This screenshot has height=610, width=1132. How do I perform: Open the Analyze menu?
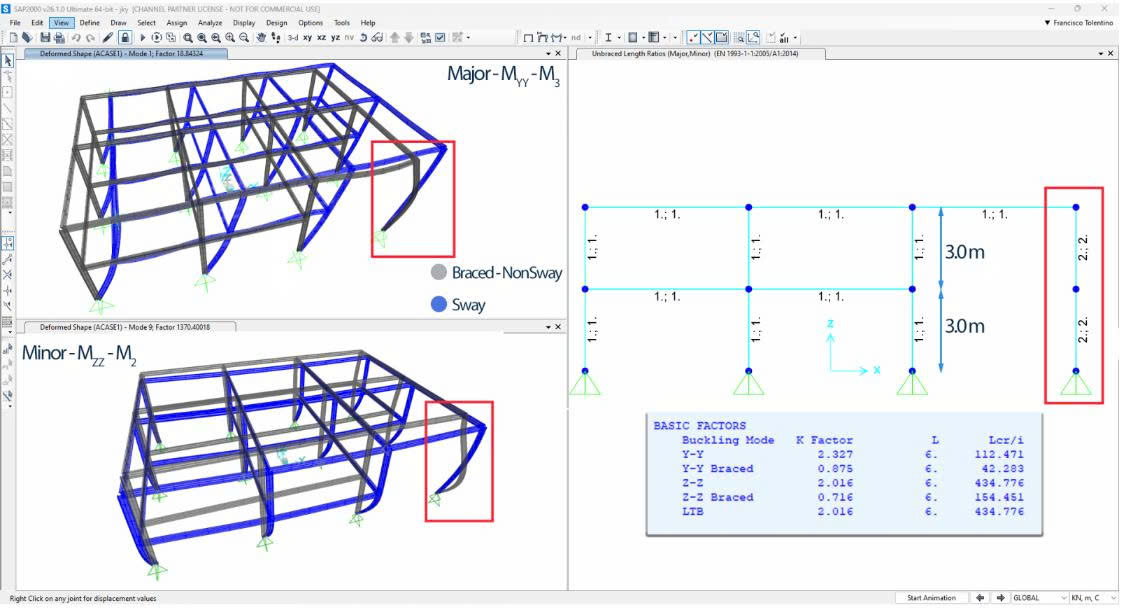point(210,22)
